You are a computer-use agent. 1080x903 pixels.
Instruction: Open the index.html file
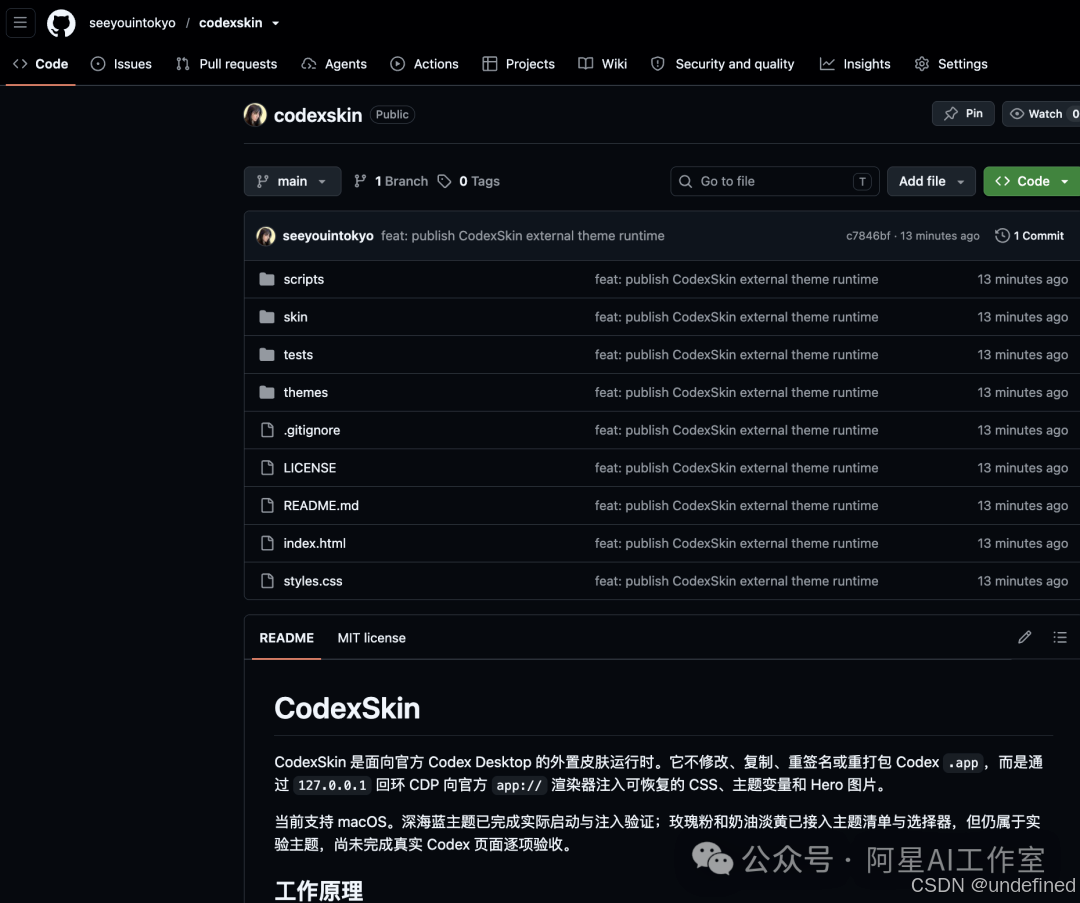coord(315,543)
